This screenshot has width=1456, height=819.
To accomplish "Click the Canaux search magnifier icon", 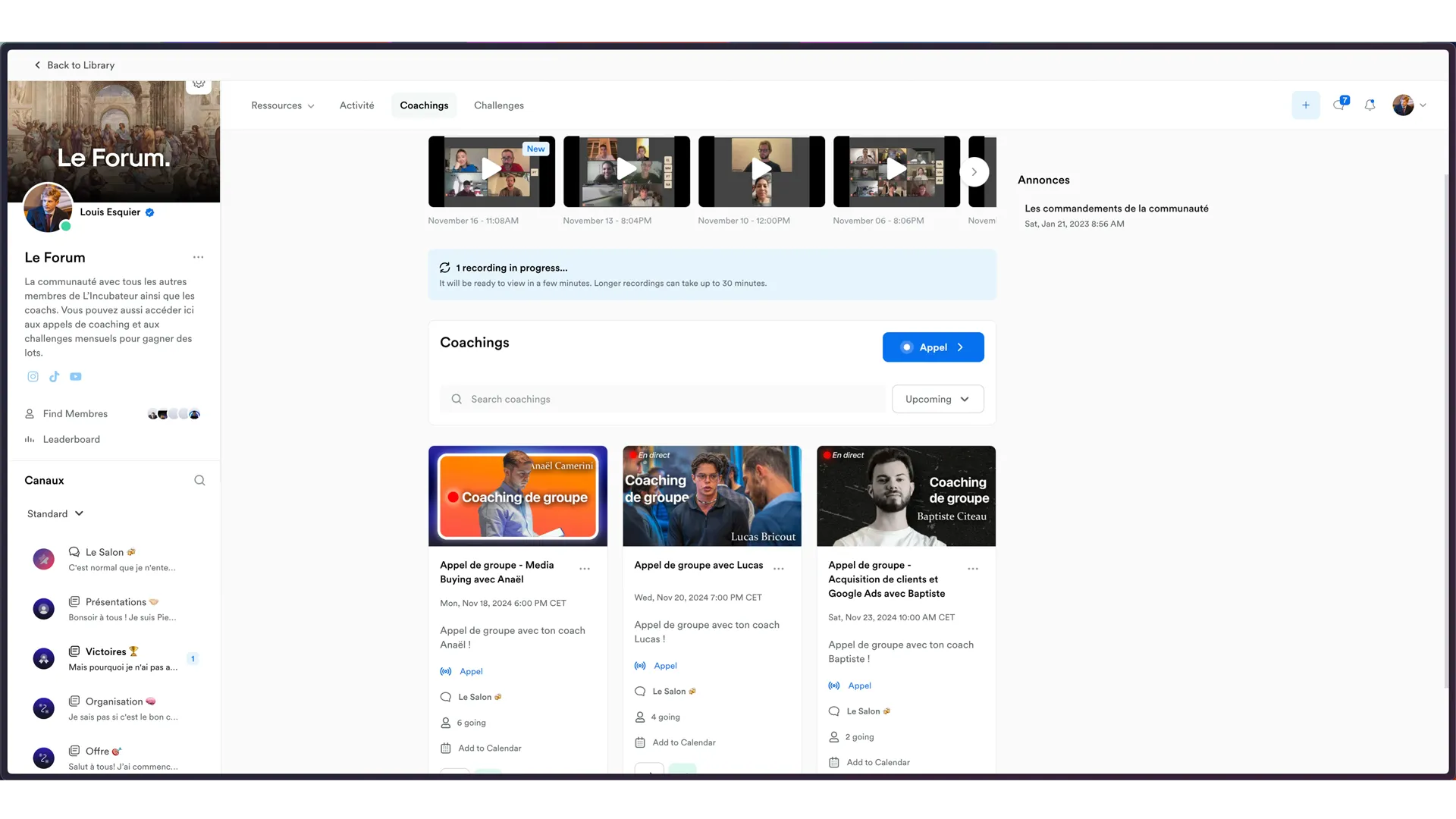I will click(199, 481).
